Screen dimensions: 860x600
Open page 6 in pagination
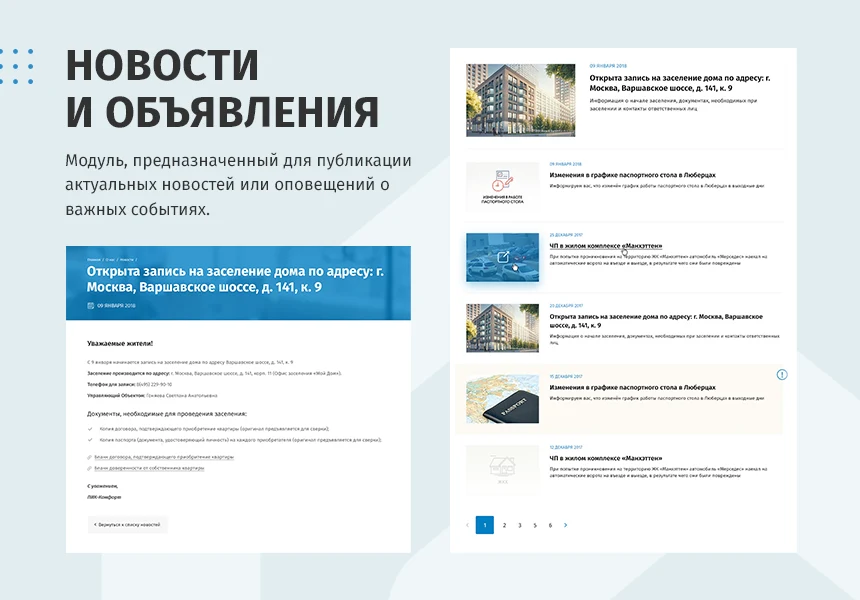pyautogui.click(x=550, y=525)
